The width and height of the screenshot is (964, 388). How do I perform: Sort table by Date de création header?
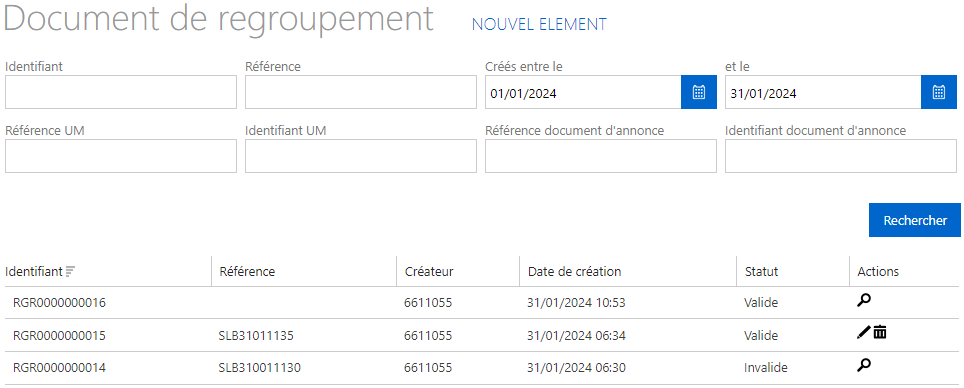574,271
